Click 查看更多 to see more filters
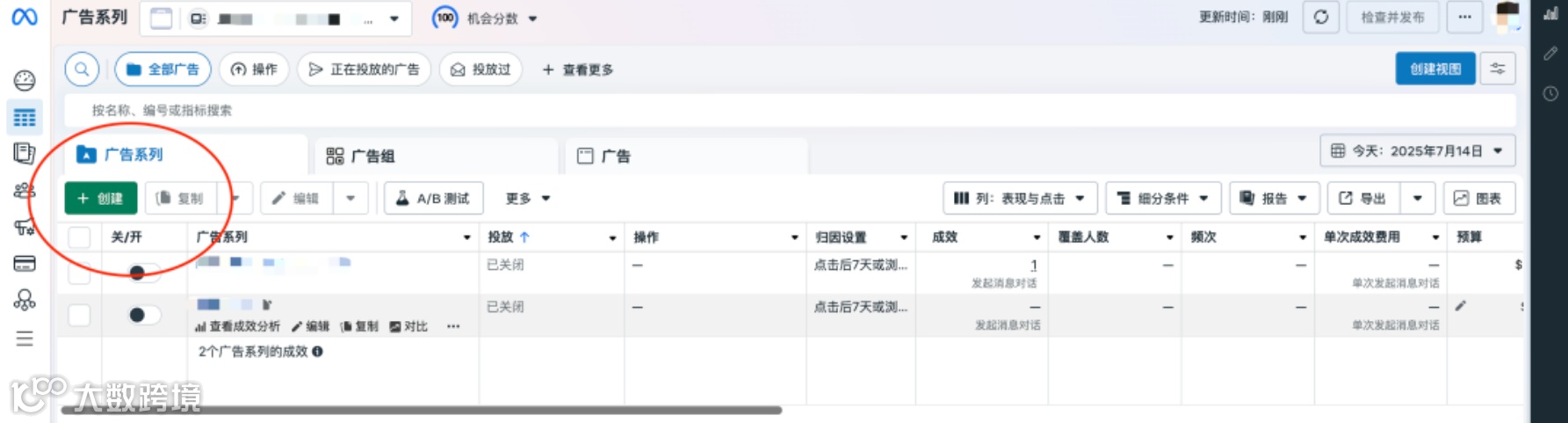The width and height of the screenshot is (1568, 423). [x=578, y=69]
